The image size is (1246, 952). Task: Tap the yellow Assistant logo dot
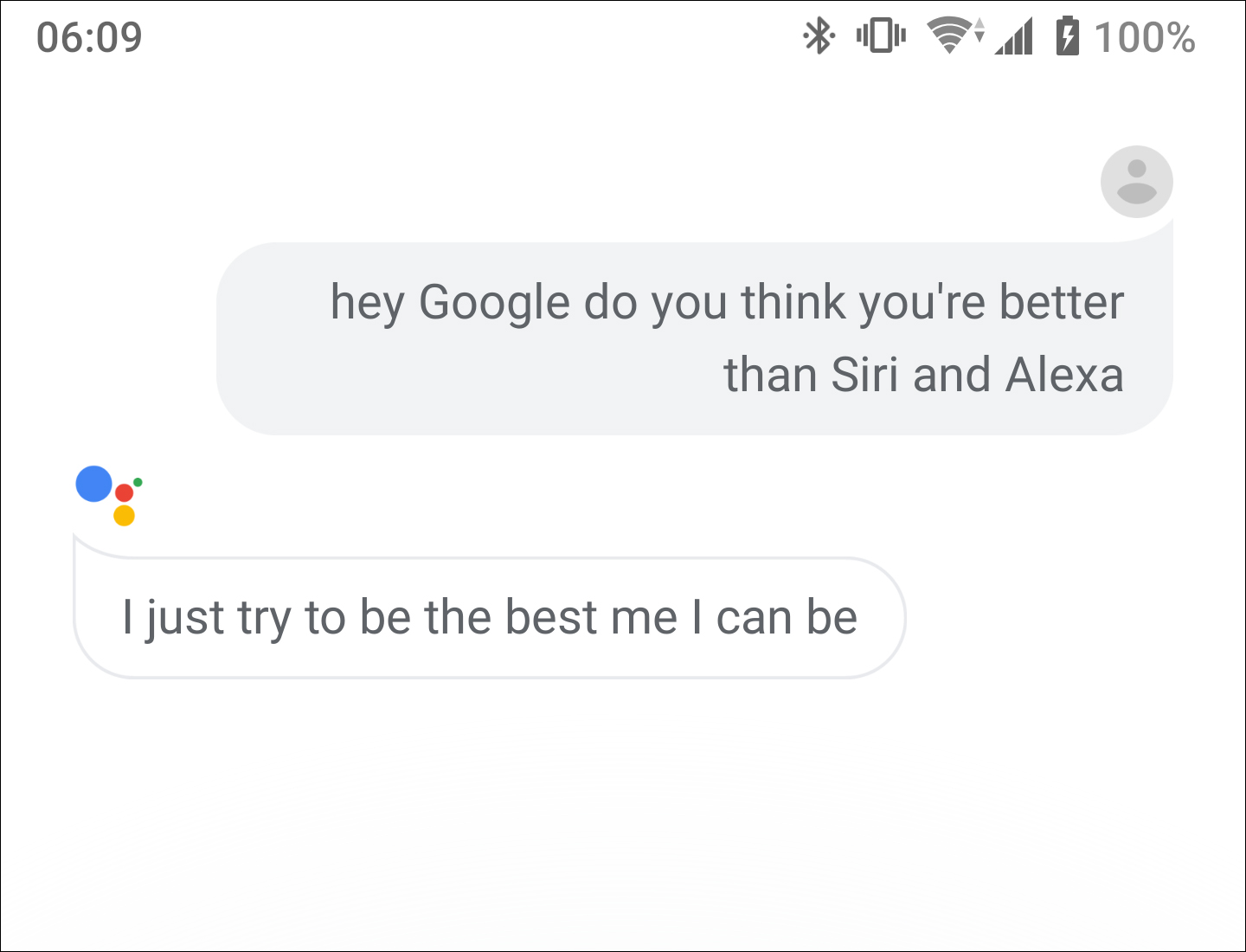(124, 516)
